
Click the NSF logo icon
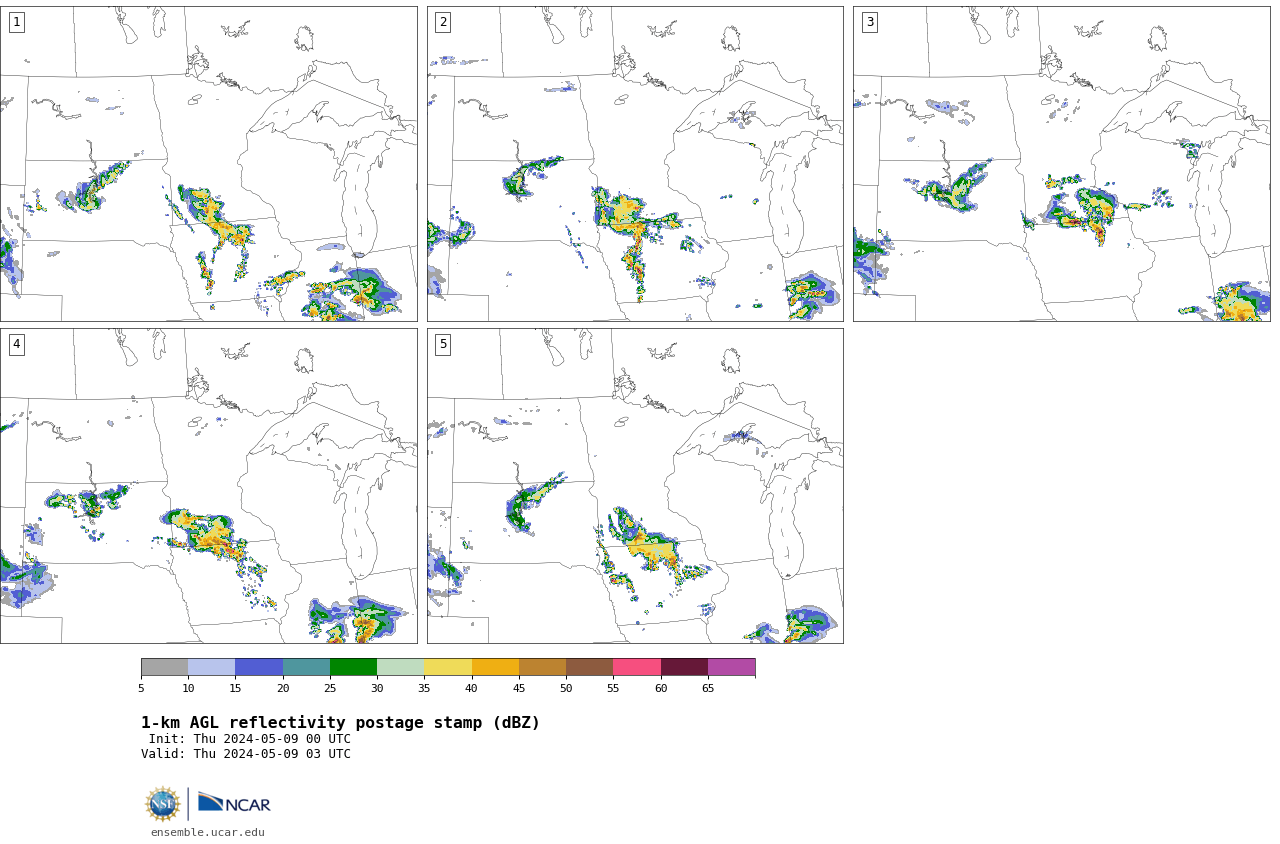tap(162, 804)
